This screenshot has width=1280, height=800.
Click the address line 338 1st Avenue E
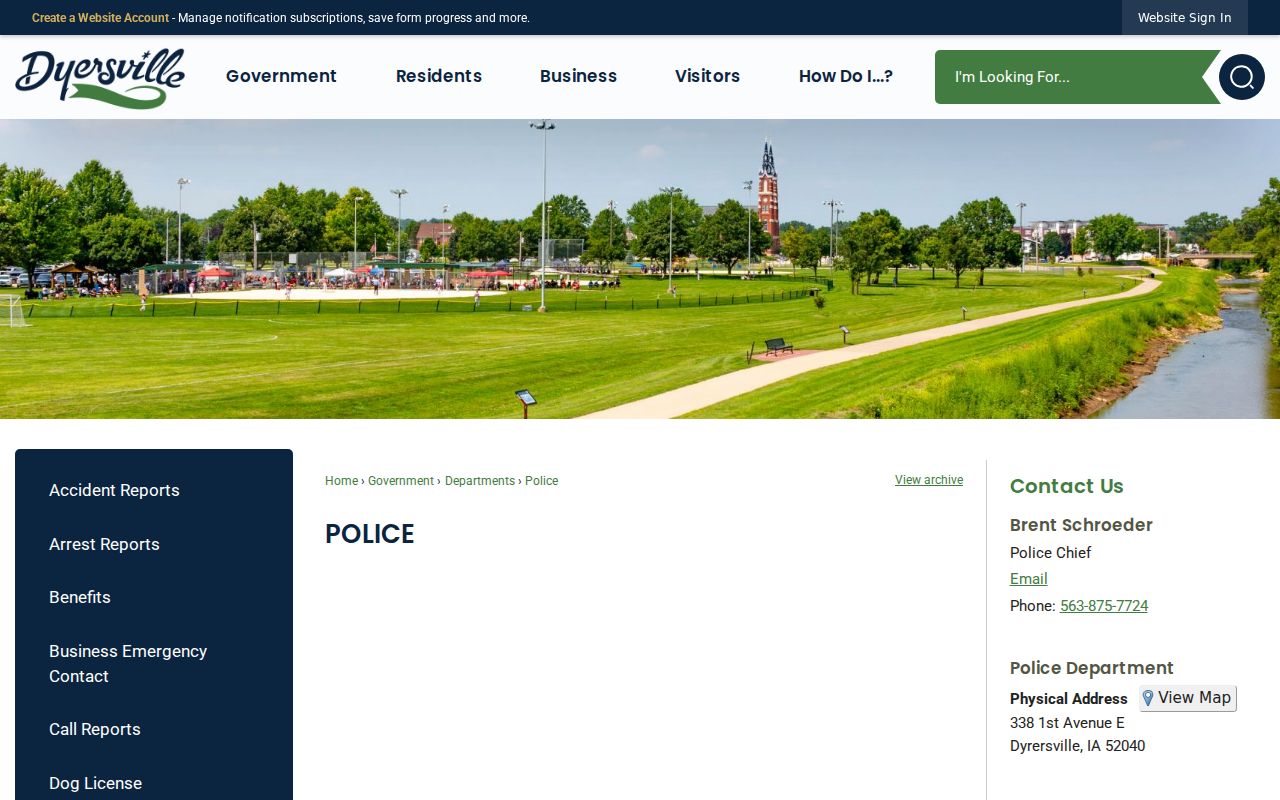[x=1067, y=723]
